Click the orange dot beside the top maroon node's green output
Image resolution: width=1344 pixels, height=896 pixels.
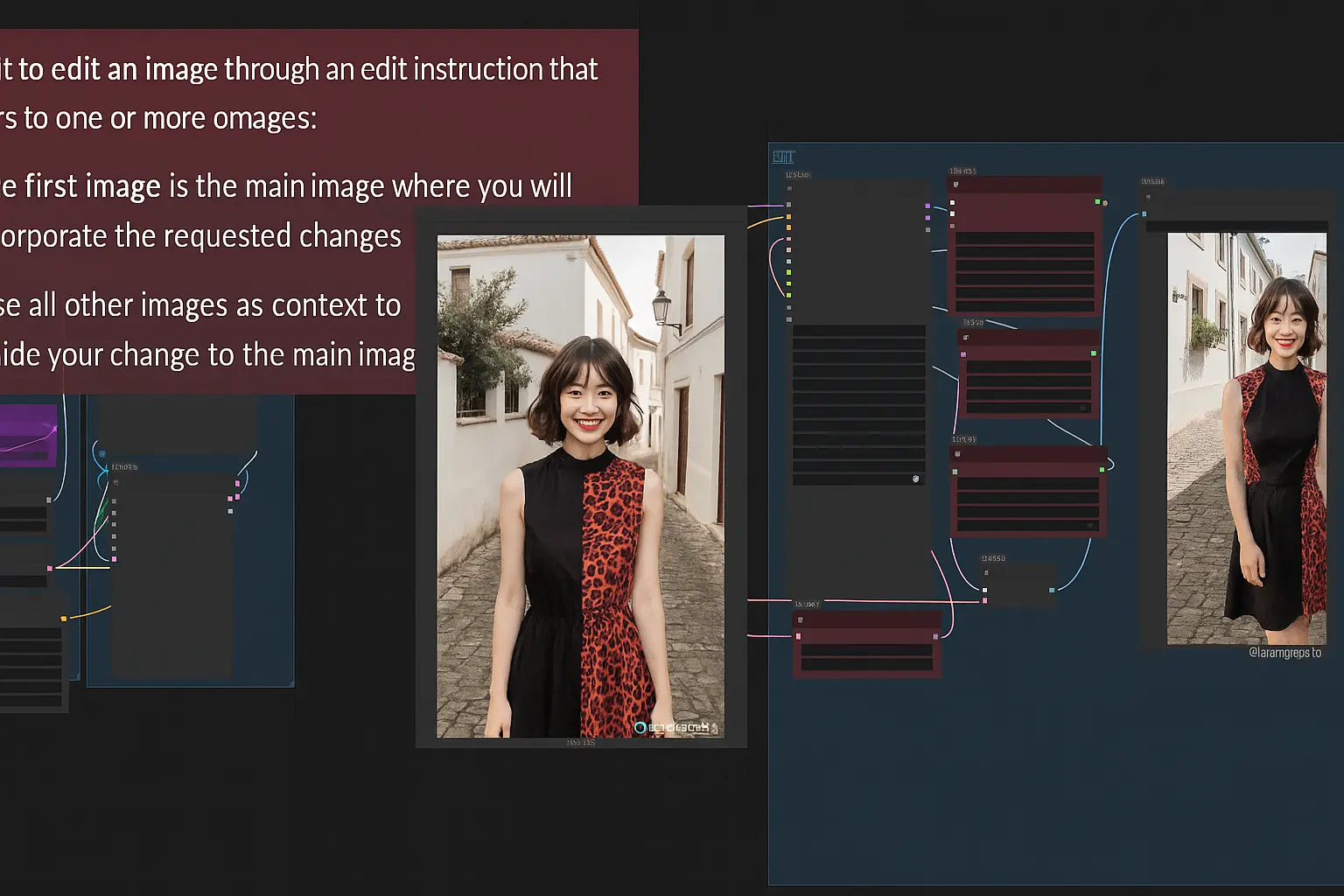pos(1105,203)
